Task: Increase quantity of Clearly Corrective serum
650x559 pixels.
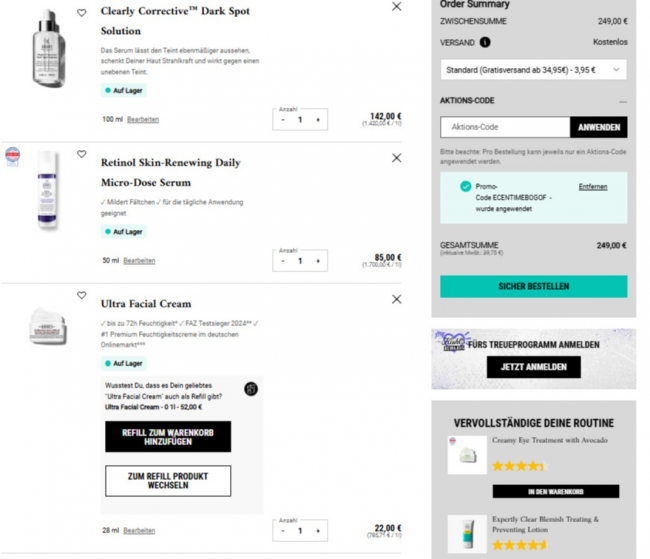Action: (318, 120)
